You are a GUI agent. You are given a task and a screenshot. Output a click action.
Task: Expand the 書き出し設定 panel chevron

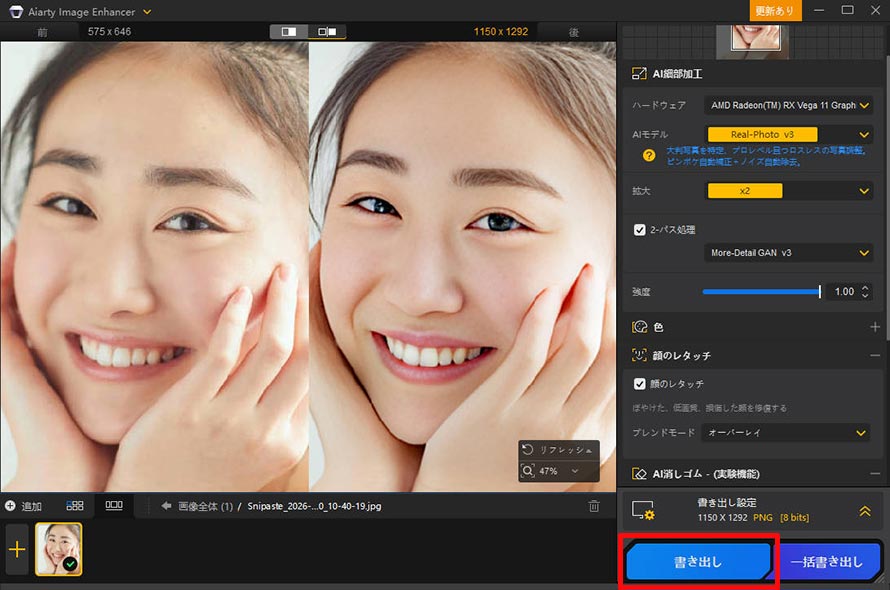[x=864, y=511]
